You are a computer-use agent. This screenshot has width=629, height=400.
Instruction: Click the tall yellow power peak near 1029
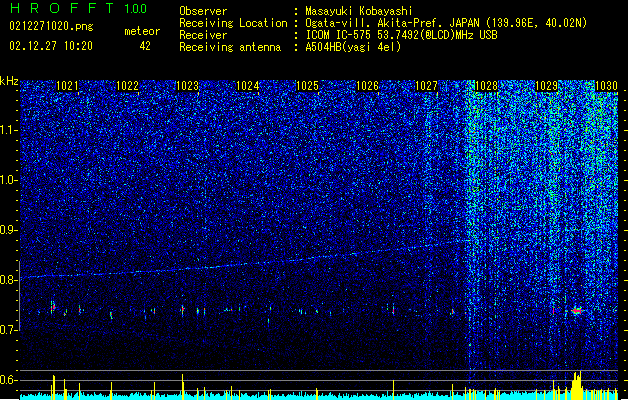577,385
